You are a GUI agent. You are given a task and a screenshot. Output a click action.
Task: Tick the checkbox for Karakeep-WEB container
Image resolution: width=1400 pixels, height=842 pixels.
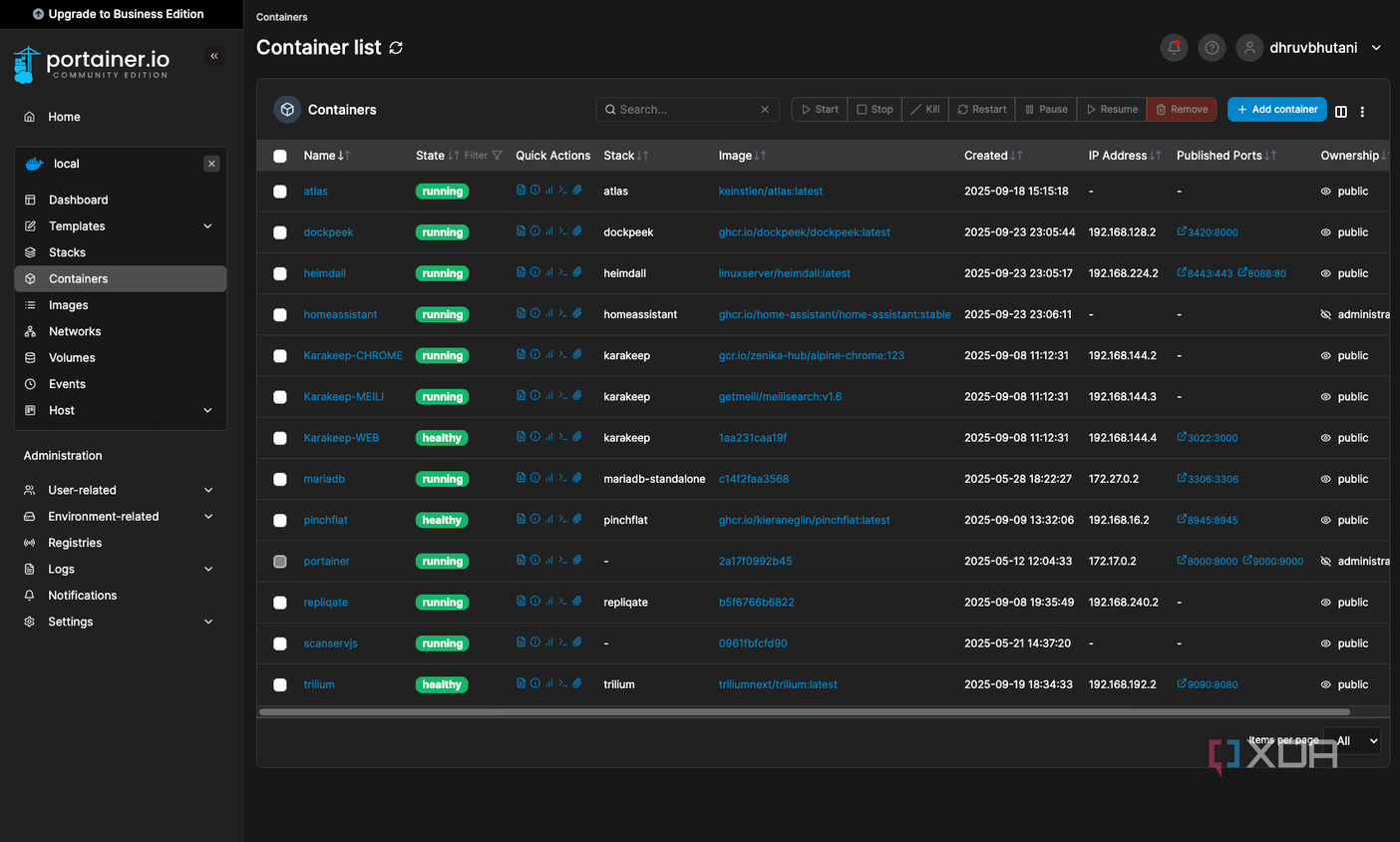coord(280,438)
